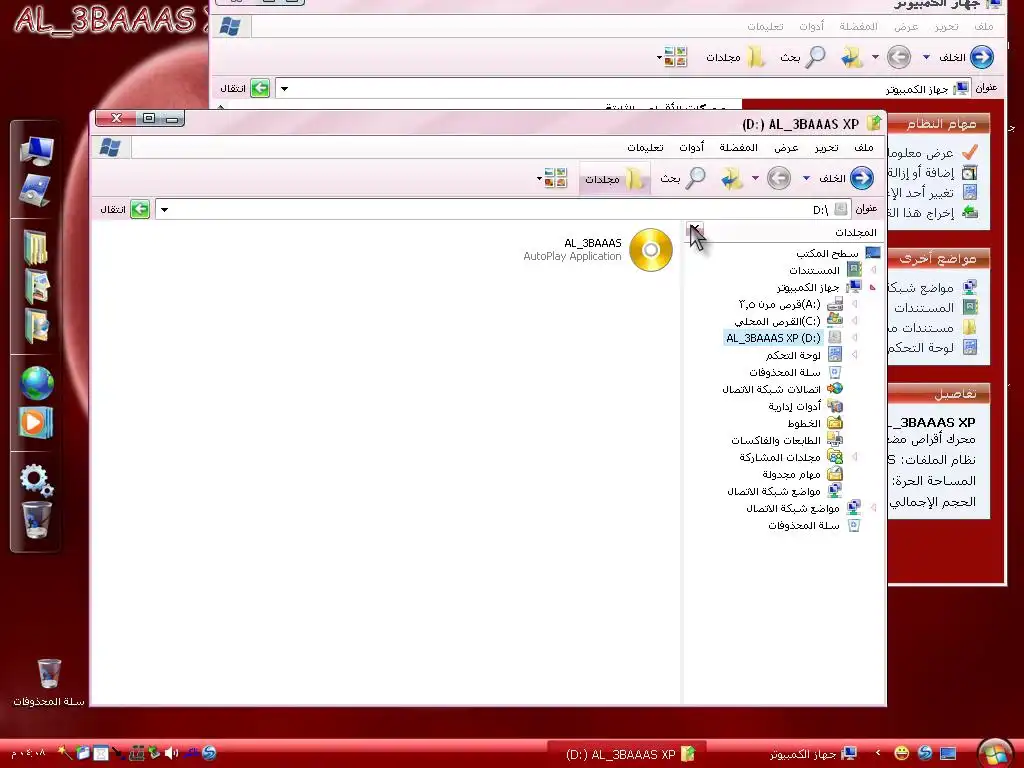Click جهاز الكمبيوتر taskbar button
The height and width of the screenshot is (768, 1024).
[x=812, y=754]
